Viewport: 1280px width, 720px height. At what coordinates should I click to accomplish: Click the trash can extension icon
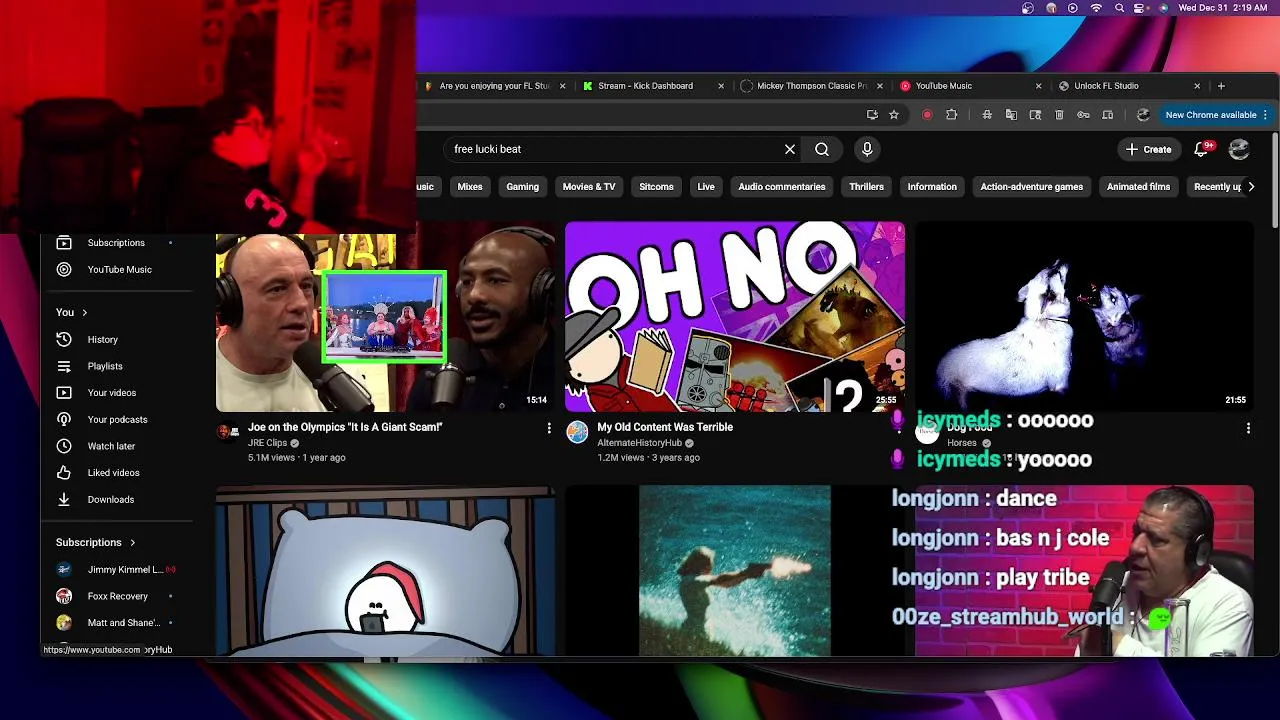(x=1059, y=115)
